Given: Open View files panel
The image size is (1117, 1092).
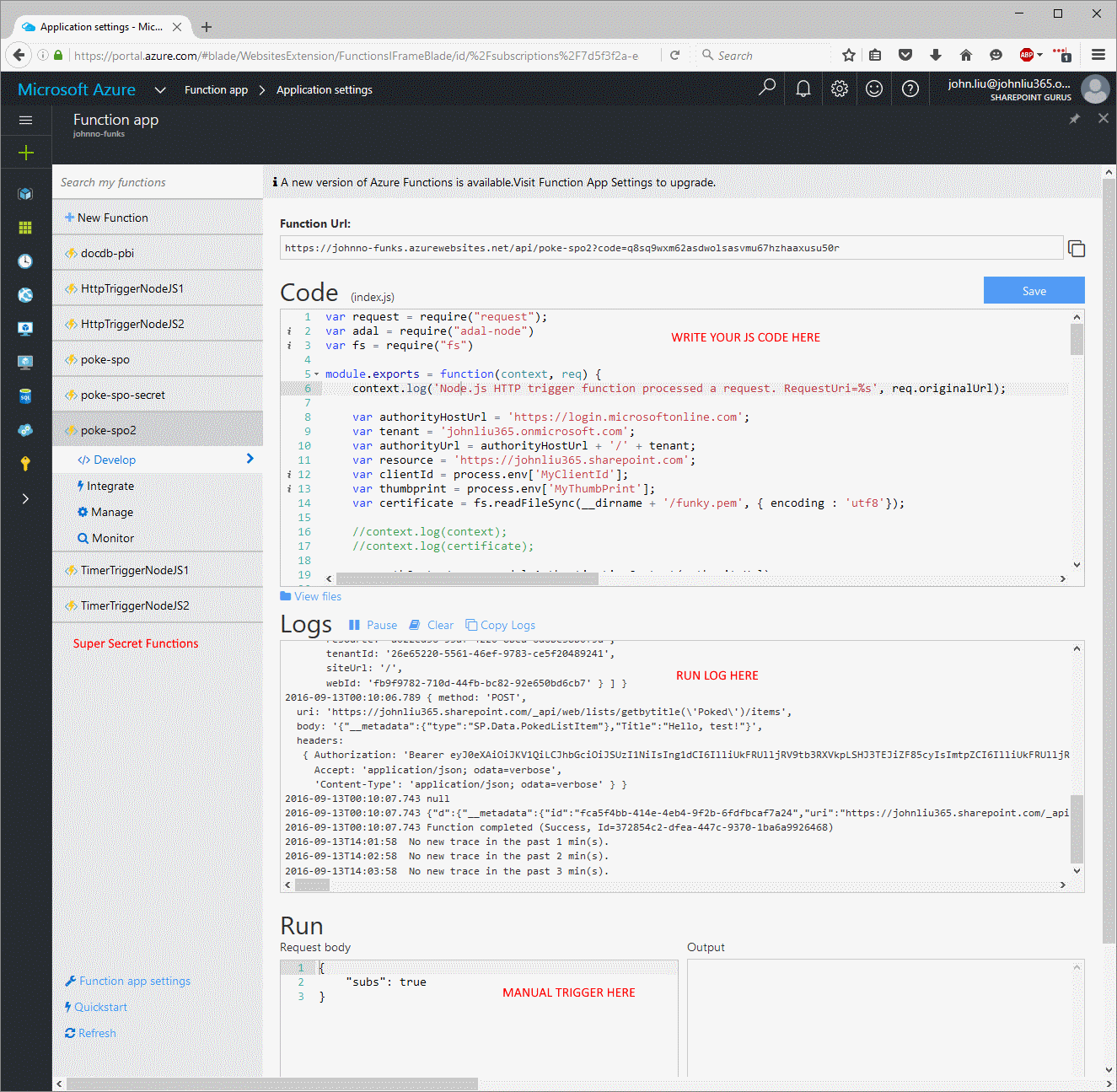Looking at the screenshot, I should [x=310, y=596].
